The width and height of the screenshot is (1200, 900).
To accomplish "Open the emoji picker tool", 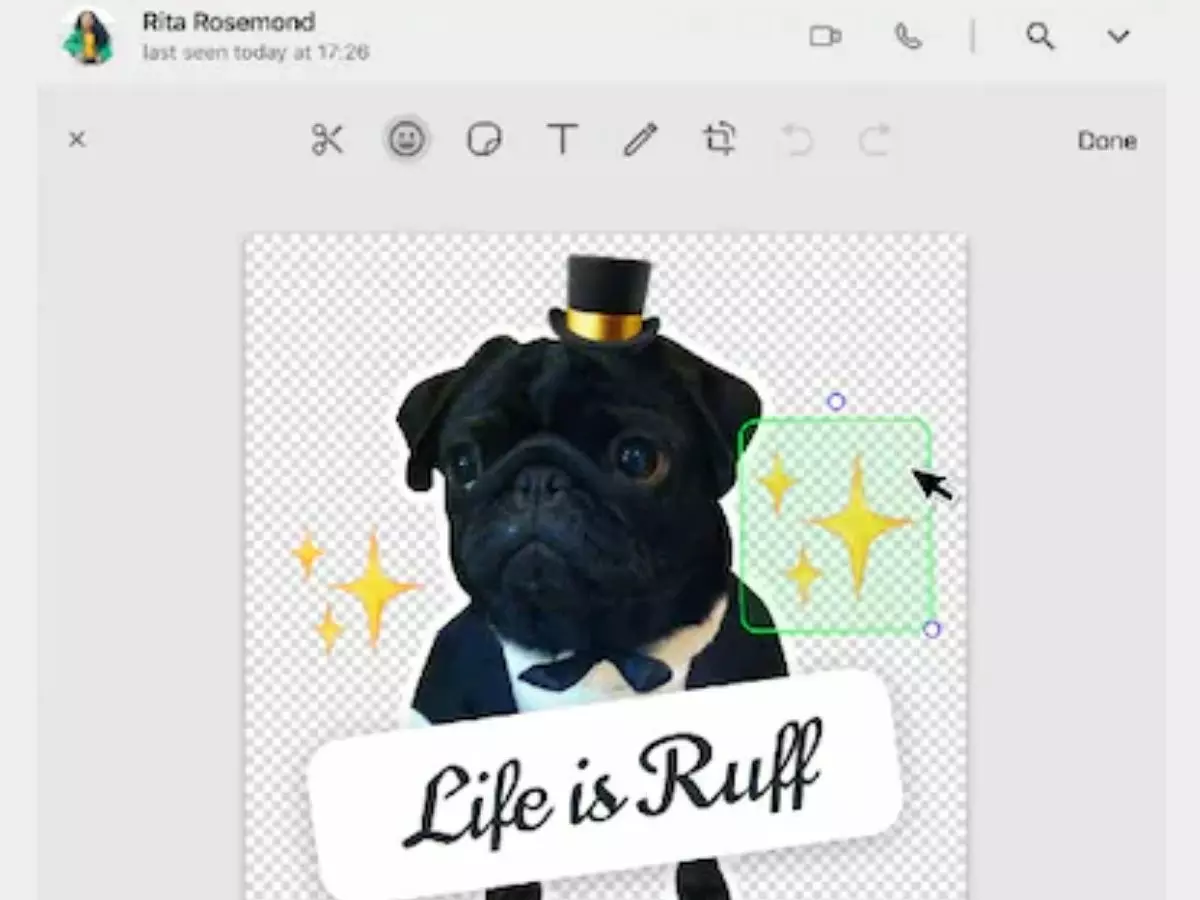I will [406, 140].
